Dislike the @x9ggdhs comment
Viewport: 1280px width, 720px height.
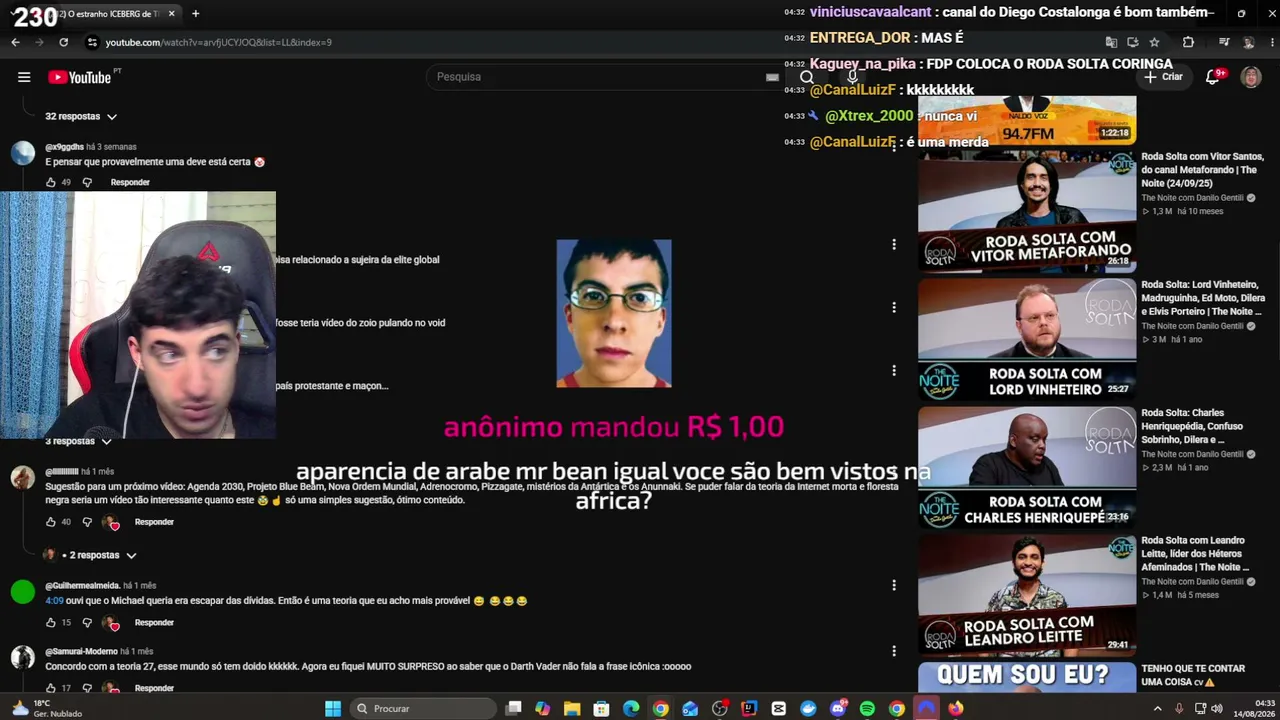87,182
